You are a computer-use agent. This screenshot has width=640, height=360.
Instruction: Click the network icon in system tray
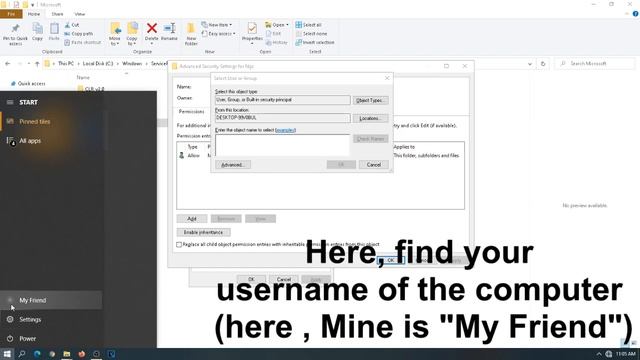(x=609, y=354)
